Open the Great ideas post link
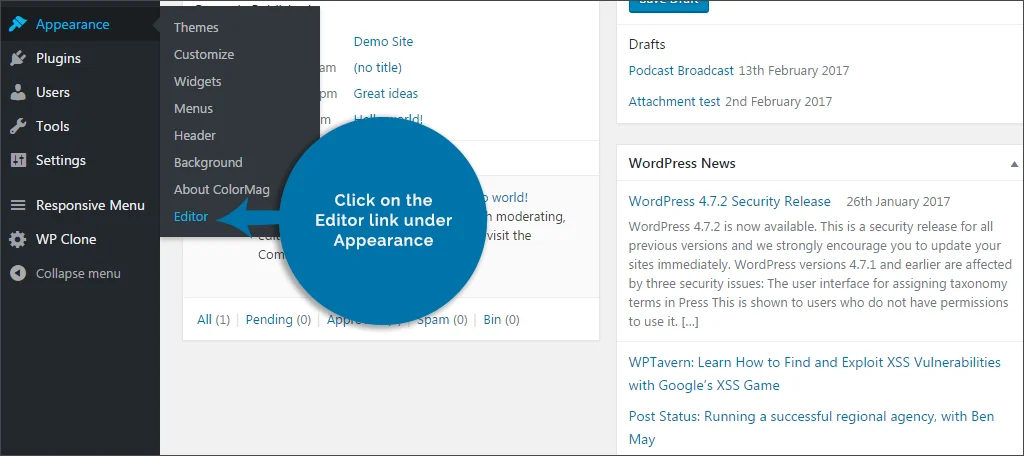This screenshot has width=1024, height=456. [385, 93]
